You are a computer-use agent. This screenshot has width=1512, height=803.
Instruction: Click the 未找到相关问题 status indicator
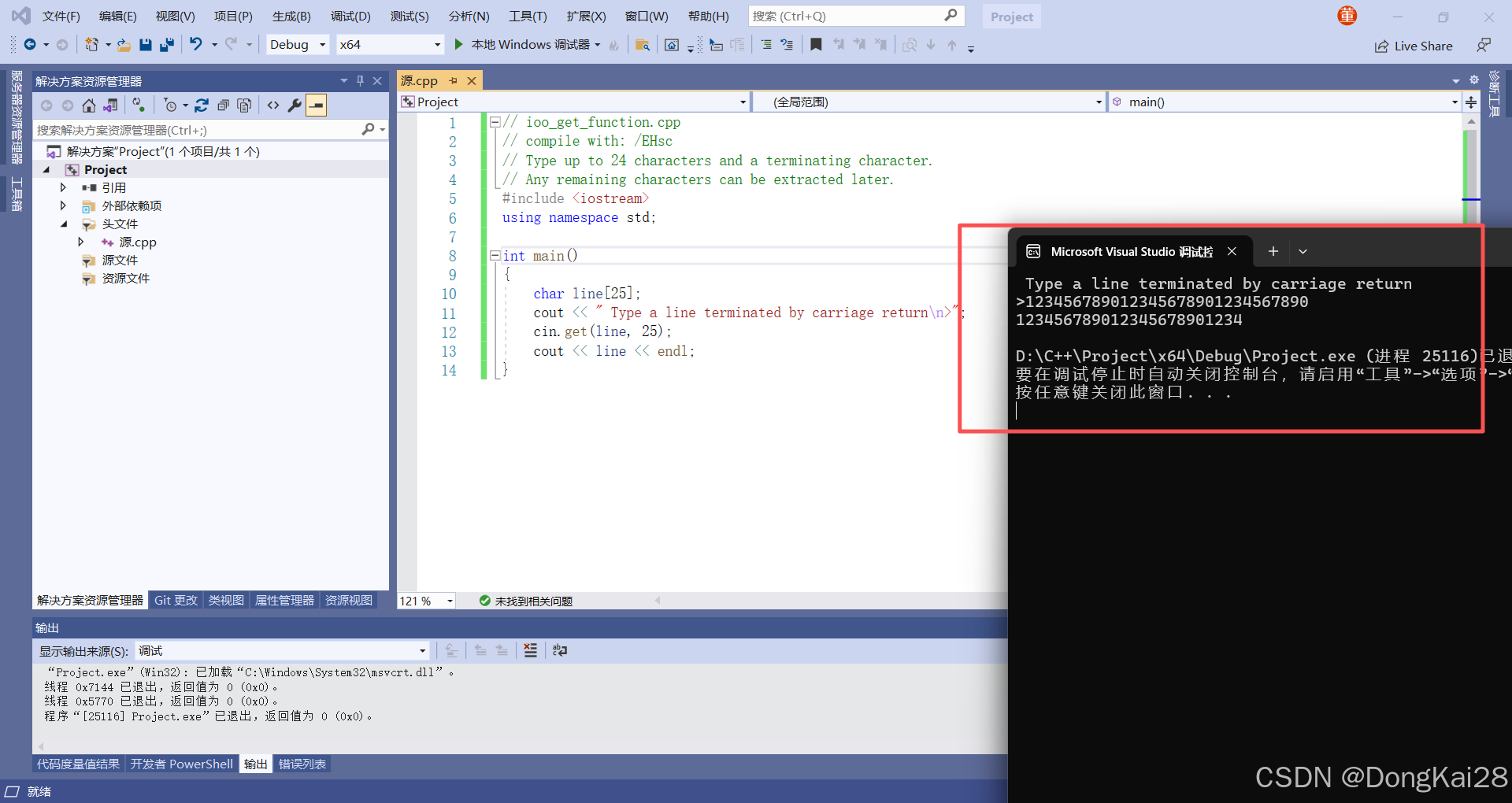point(525,601)
